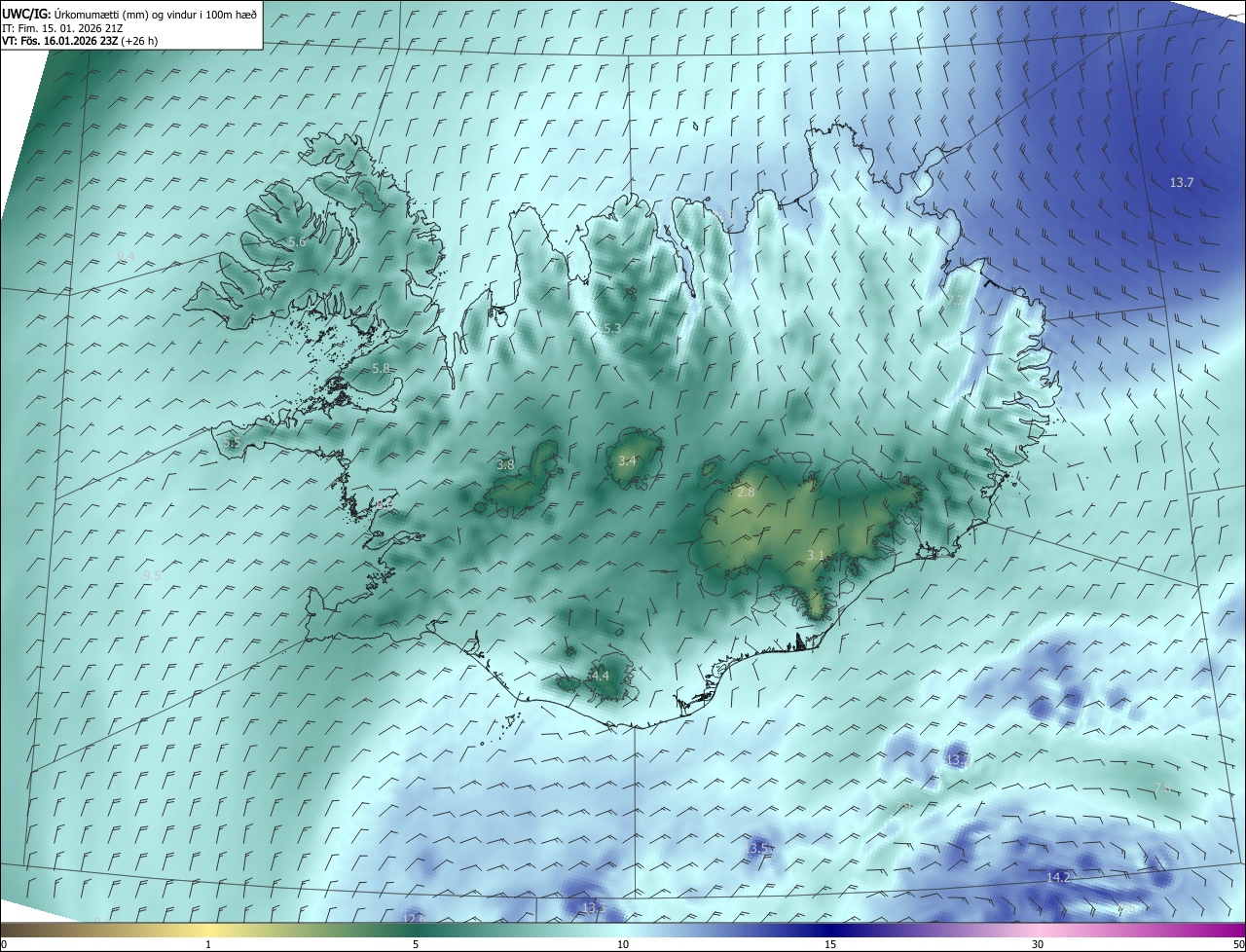Click the colorbar tick label 0
This screenshot has width=1246, height=952.
point(4,944)
